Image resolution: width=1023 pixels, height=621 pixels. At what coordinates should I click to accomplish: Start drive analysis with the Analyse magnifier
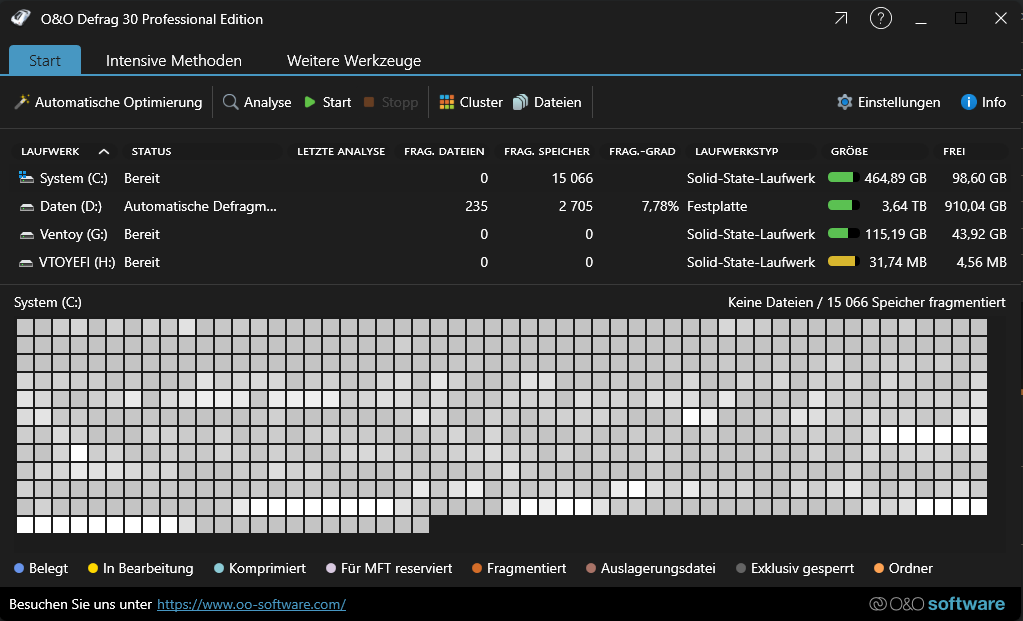[x=231, y=102]
